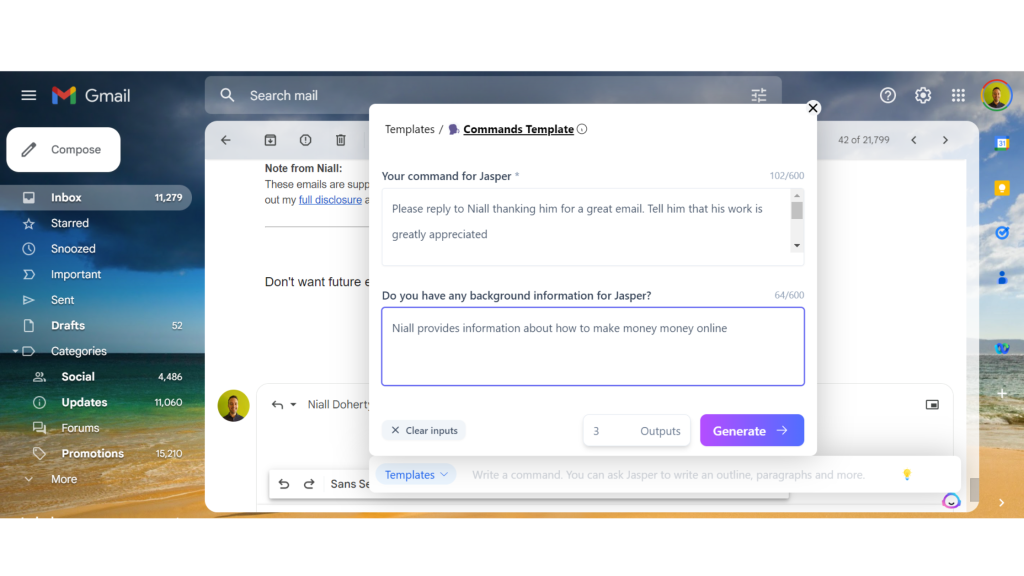Click inside the background information text box
The image size is (1024, 576).
(593, 347)
